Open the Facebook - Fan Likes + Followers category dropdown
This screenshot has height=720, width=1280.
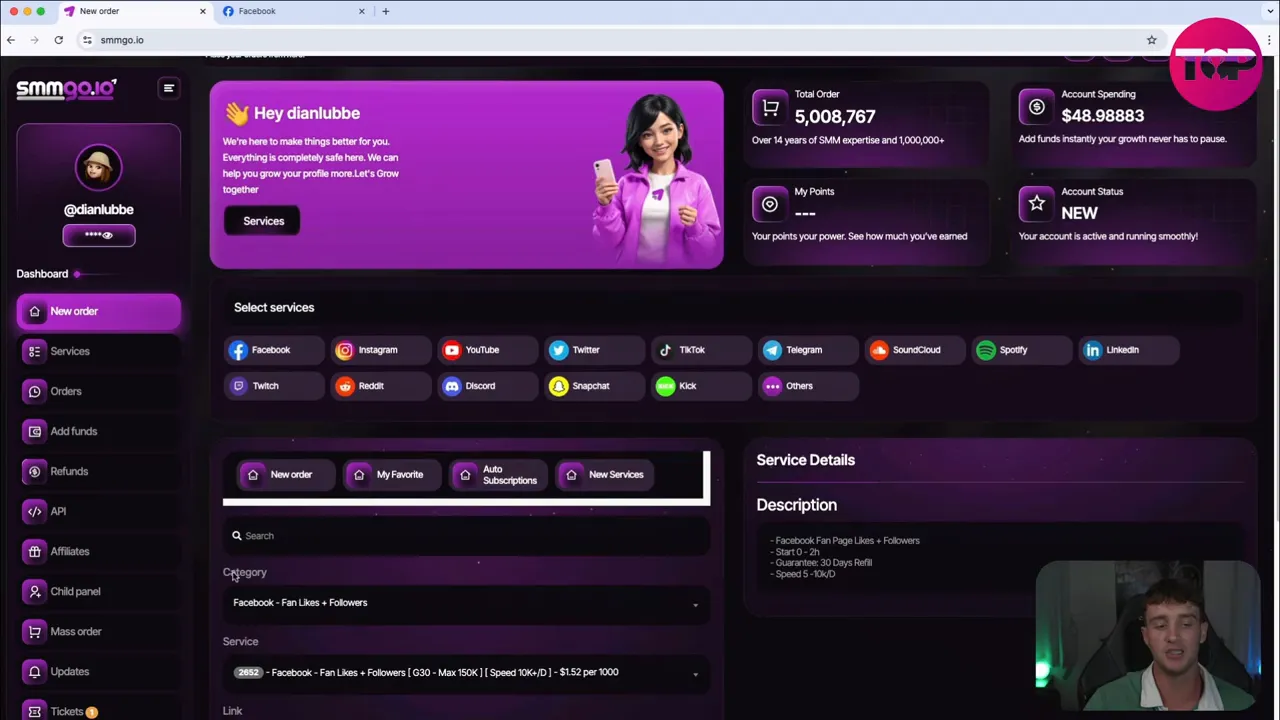coord(465,602)
